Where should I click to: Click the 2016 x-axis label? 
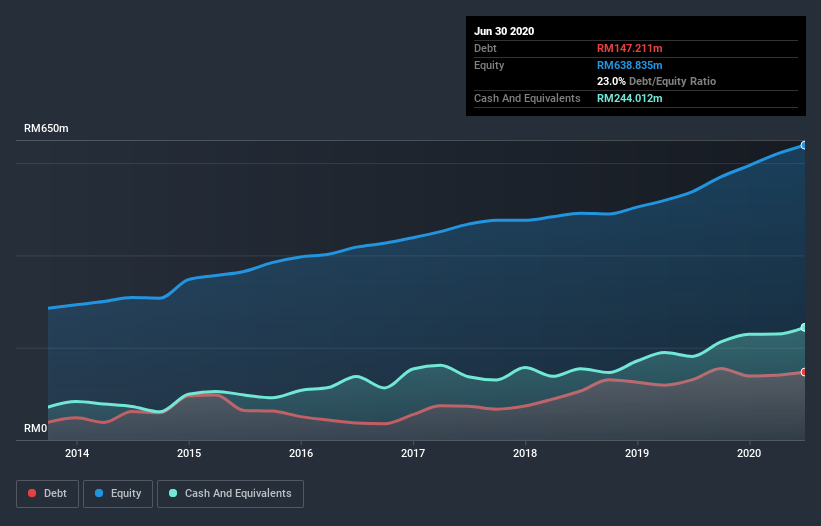coord(301,454)
